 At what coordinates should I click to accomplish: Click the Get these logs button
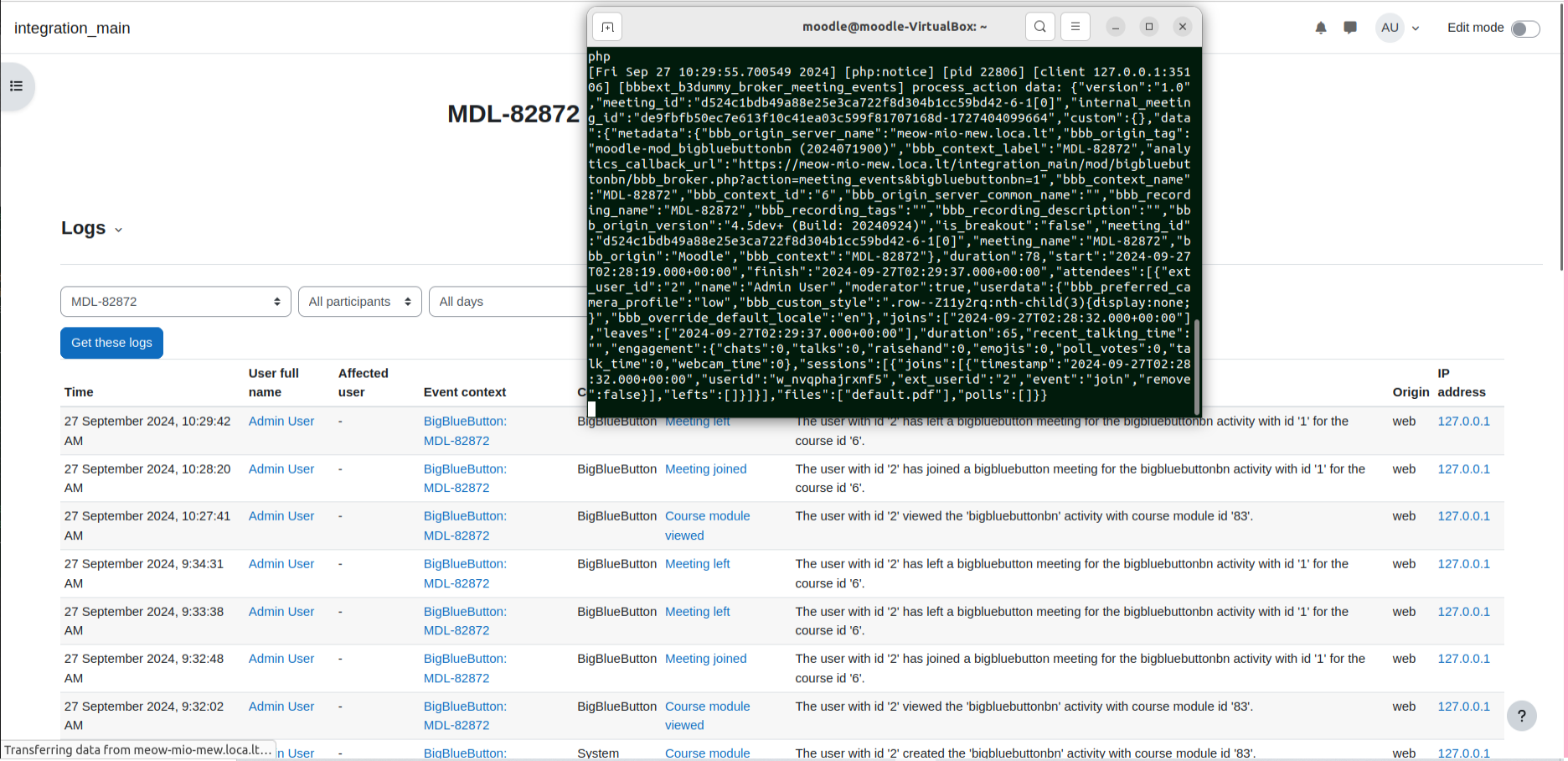click(111, 343)
